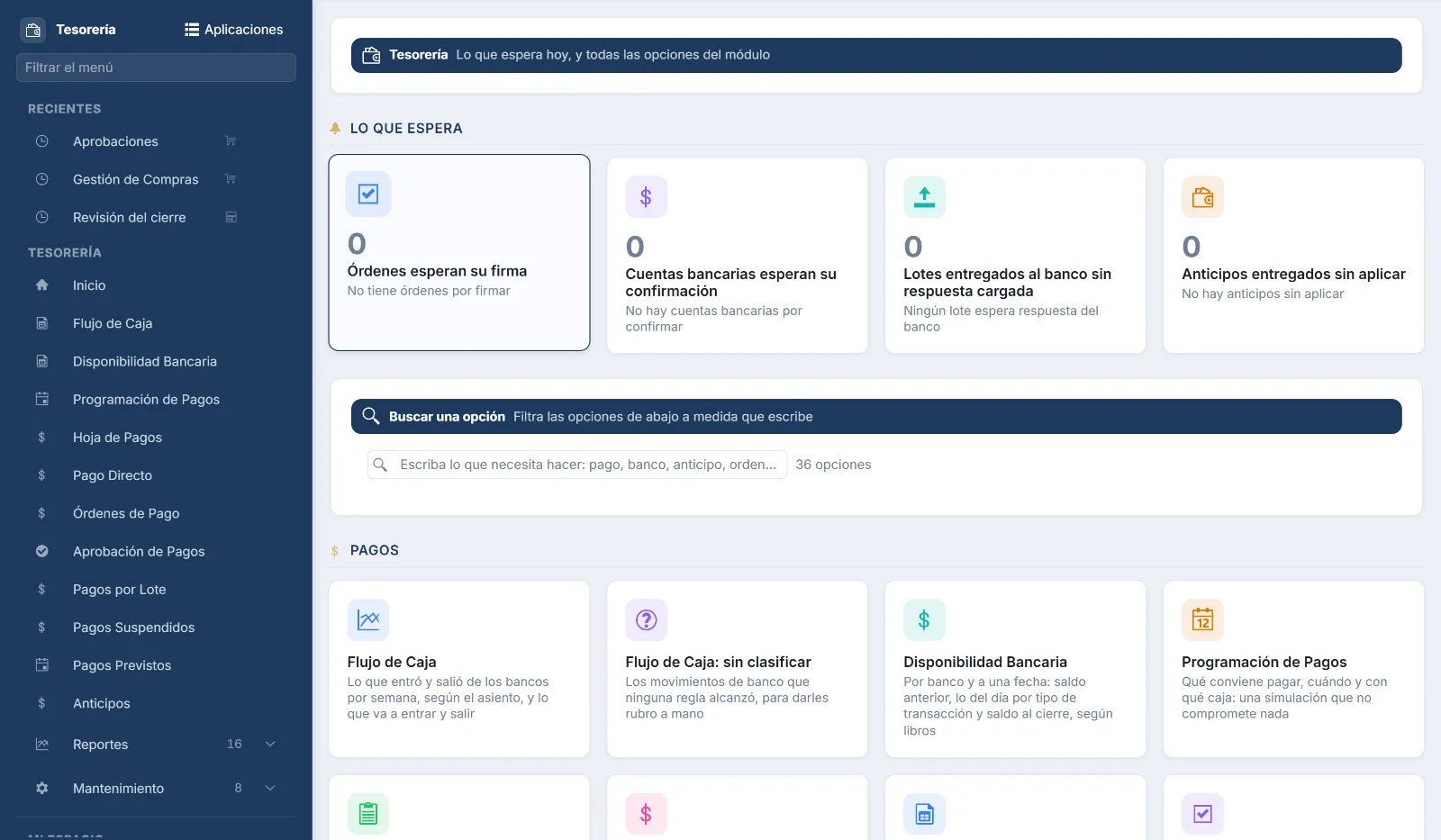Open Pagos por Lote
The height and width of the screenshot is (840, 1441).
156,590
